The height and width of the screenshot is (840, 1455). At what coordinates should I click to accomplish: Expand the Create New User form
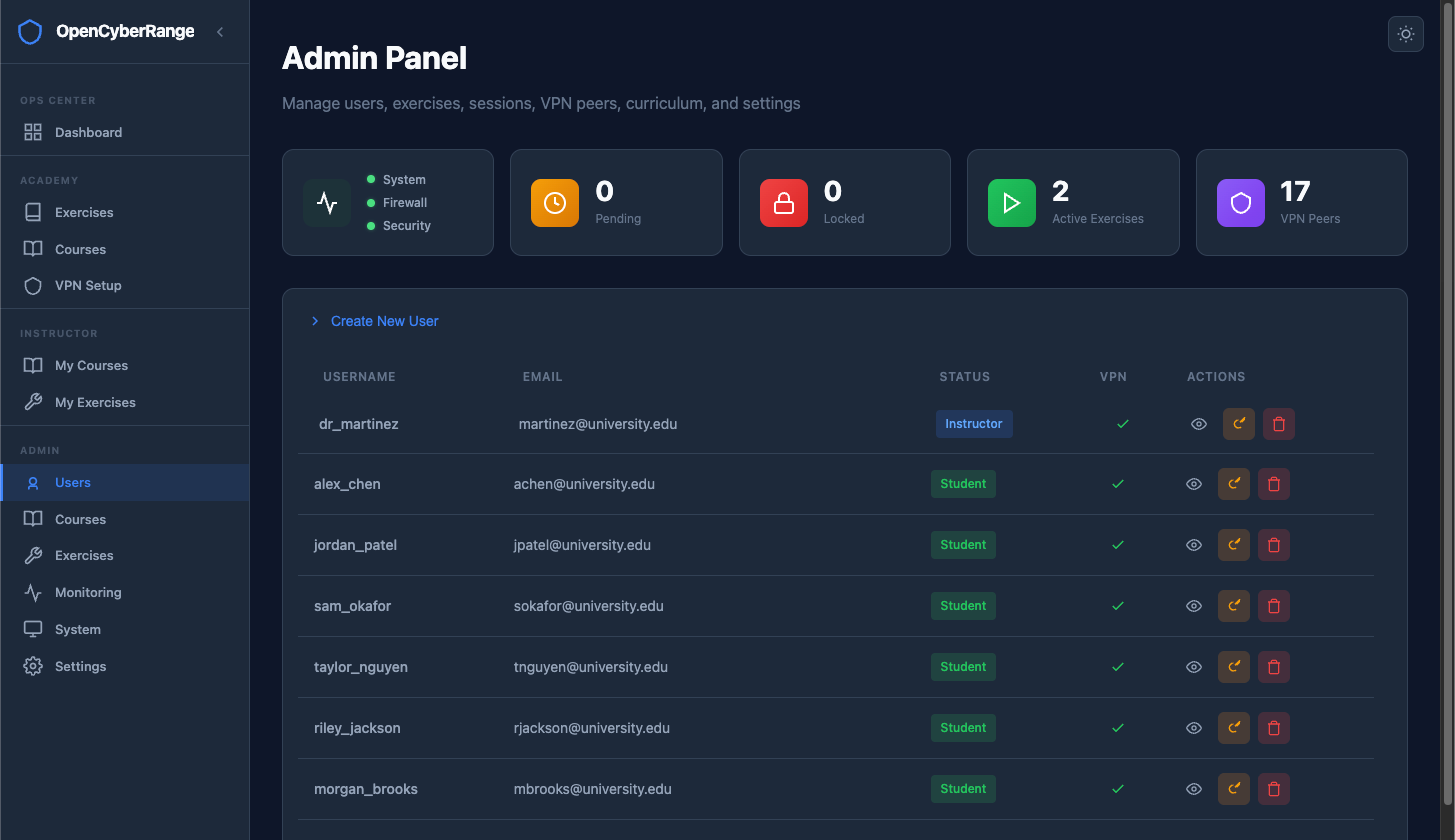(384, 321)
